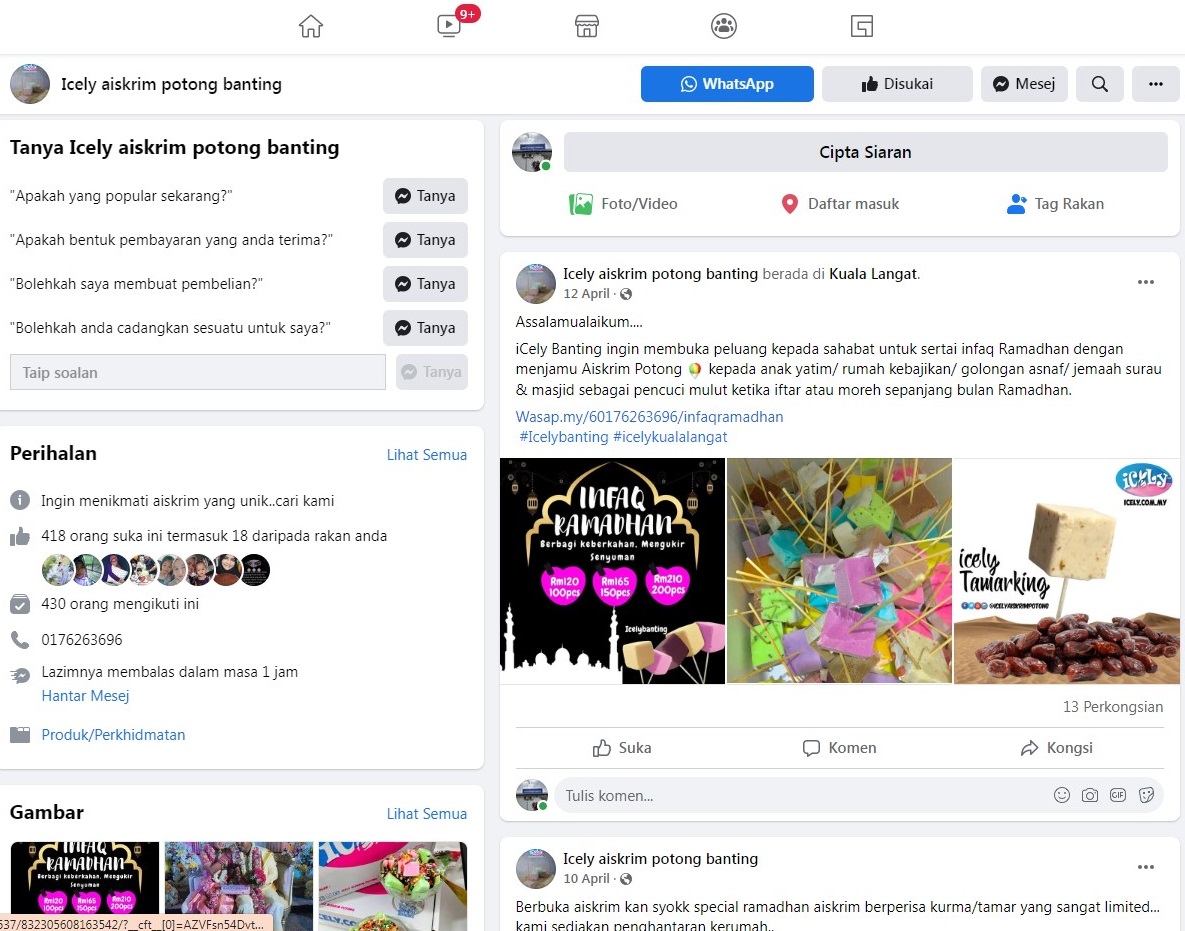Open the dessert bowl thumbnail in Gambar
This screenshot has width=1185, height=931.
point(393,886)
